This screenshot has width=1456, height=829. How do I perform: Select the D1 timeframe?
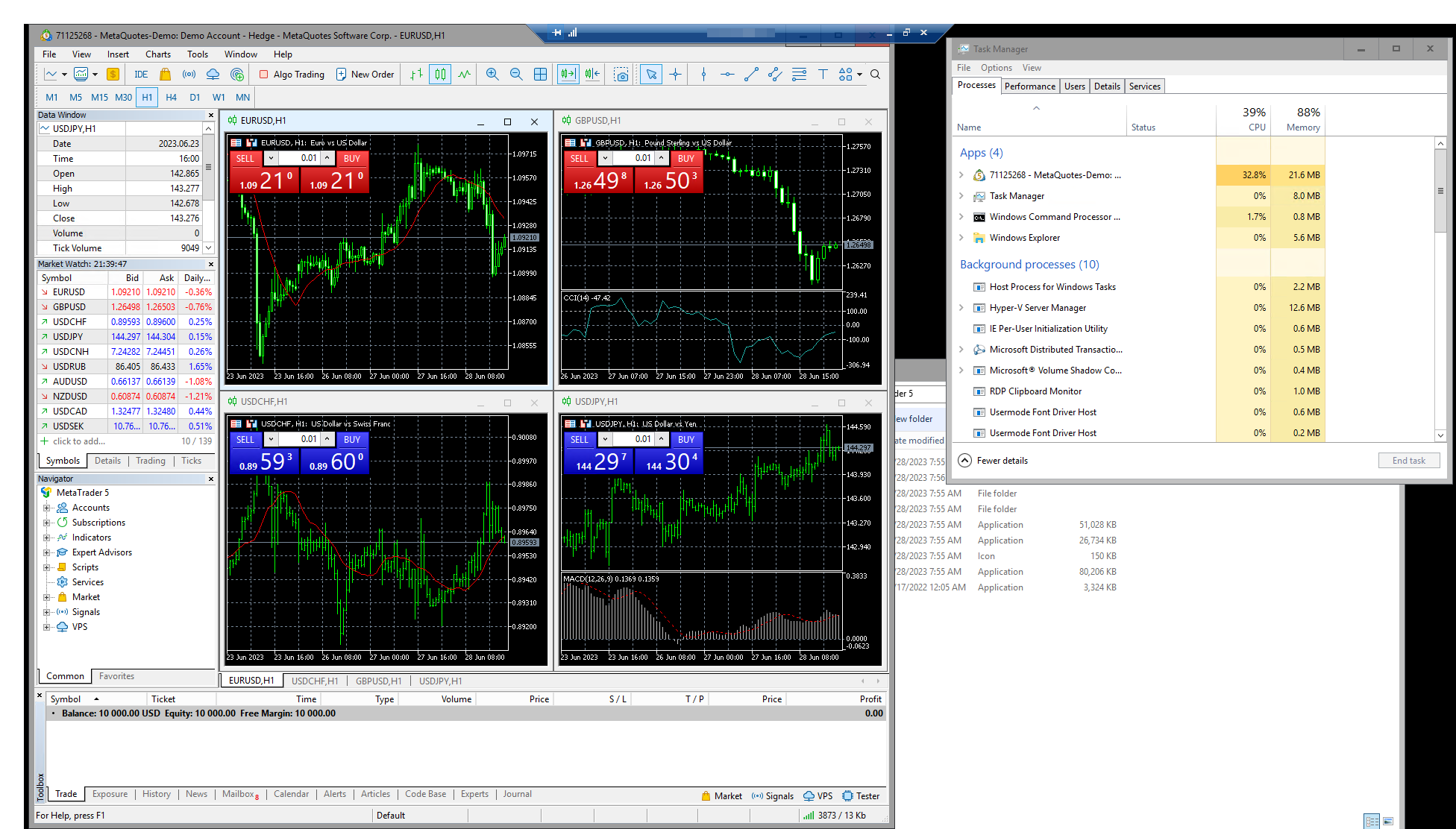tap(195, 98)
